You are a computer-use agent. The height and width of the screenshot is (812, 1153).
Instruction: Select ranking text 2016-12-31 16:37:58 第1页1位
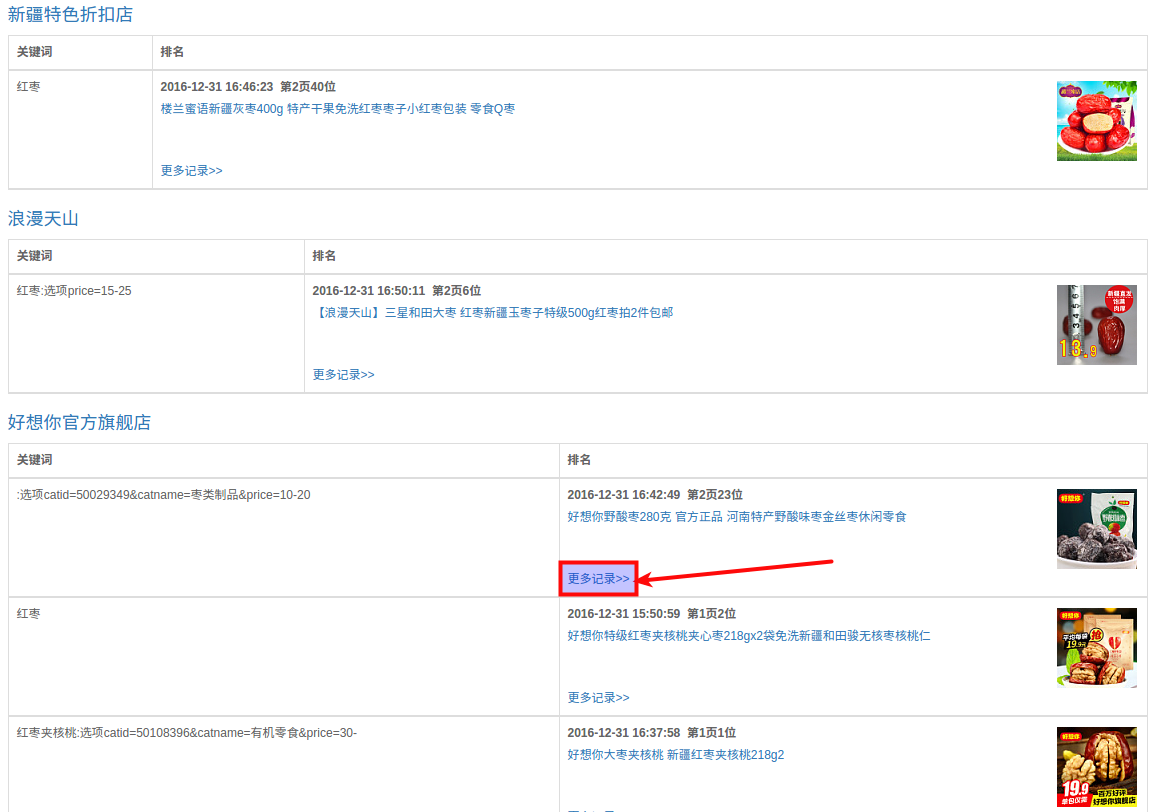[x=652, y=733]
